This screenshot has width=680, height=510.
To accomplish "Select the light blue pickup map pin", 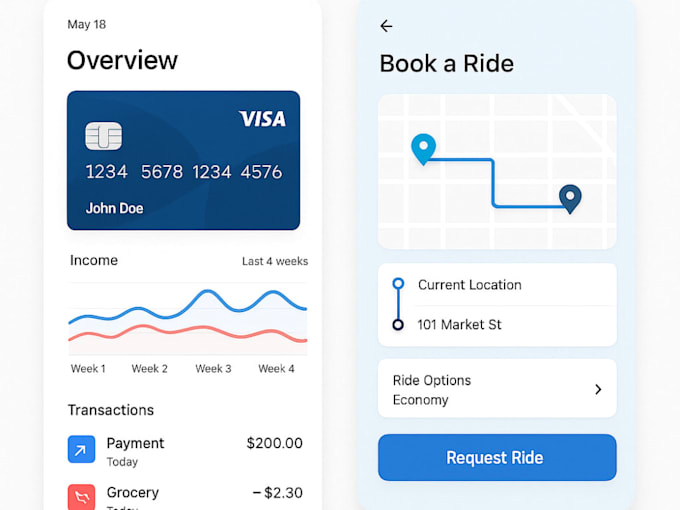I will point(423,149).
